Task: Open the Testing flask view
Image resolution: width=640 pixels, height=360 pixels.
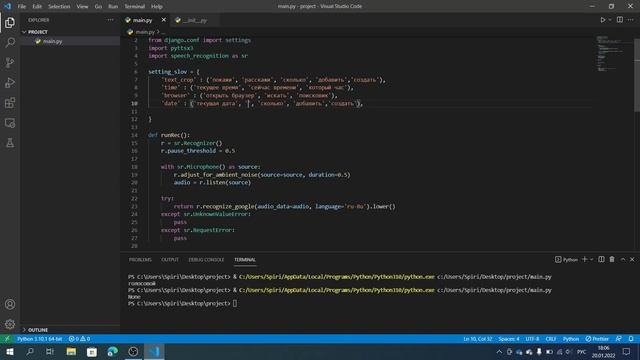Action: (x=10, y=143)
